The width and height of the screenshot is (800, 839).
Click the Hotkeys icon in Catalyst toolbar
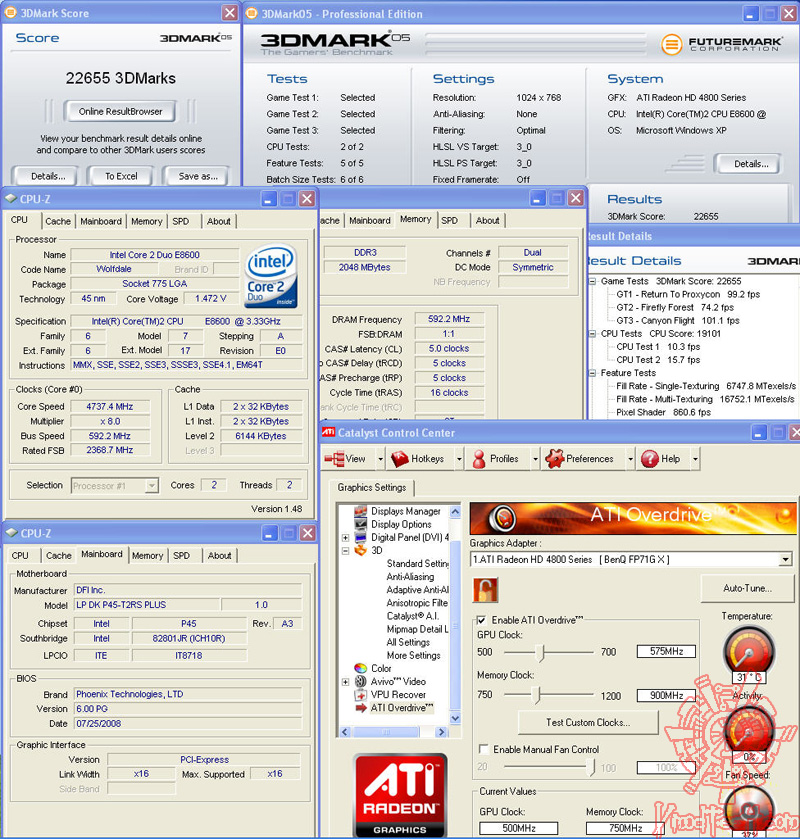tap(400, 459)
